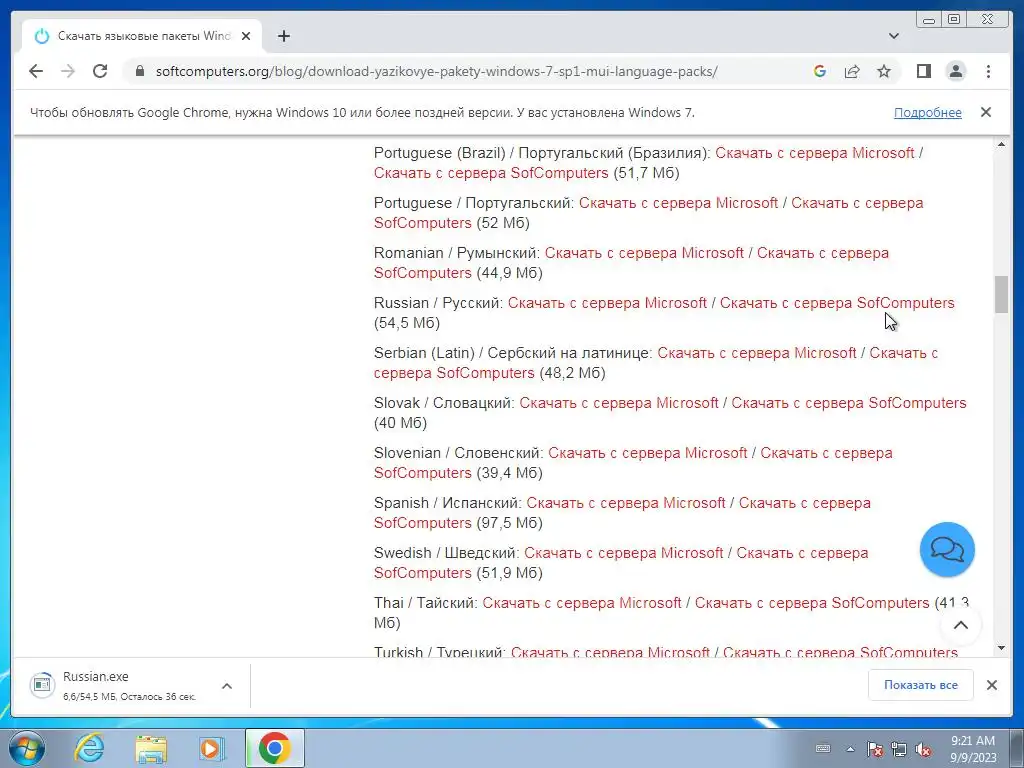Download Thai pack from Microsoft server
Screen dimensions: 1024x768
click(582, 603)
